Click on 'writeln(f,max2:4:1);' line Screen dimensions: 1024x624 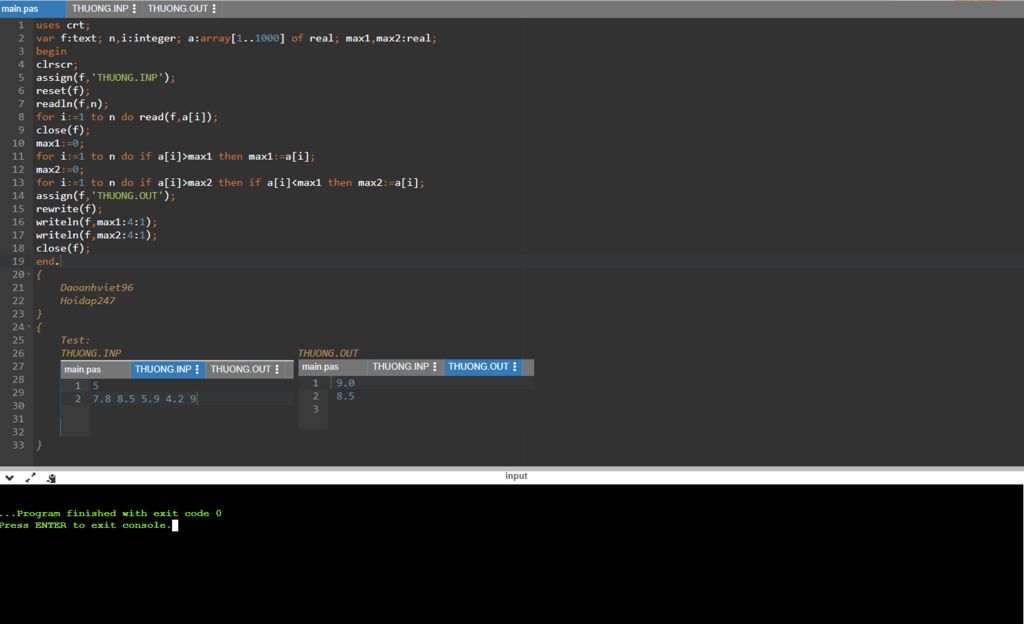tap(97, 235)
